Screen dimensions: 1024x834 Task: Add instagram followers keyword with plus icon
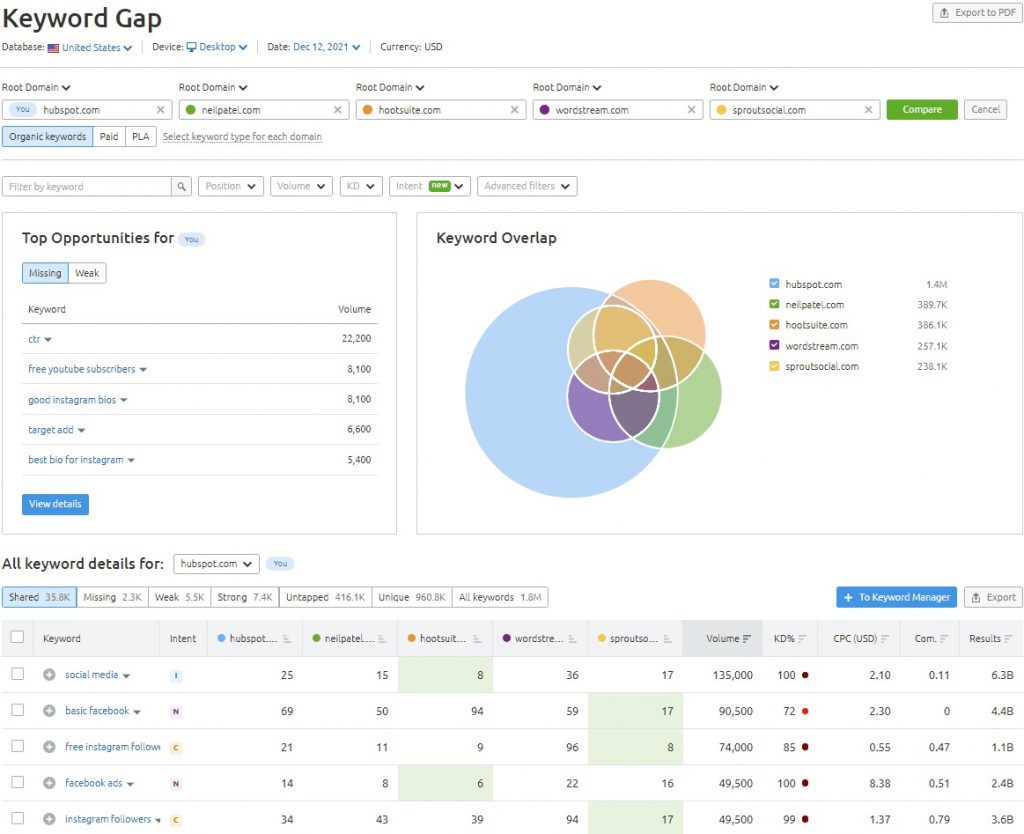click(x=49, y=819)
